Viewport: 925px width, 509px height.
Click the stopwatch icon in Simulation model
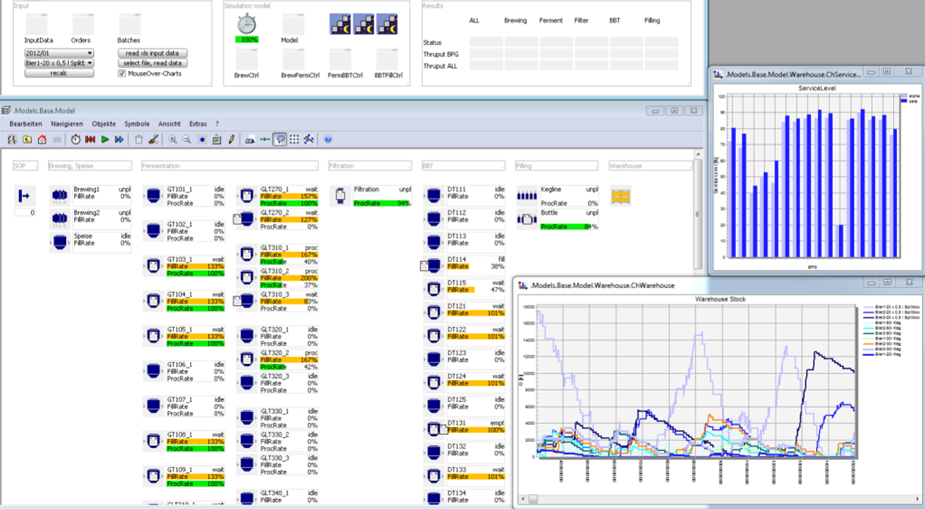(247, 25)
